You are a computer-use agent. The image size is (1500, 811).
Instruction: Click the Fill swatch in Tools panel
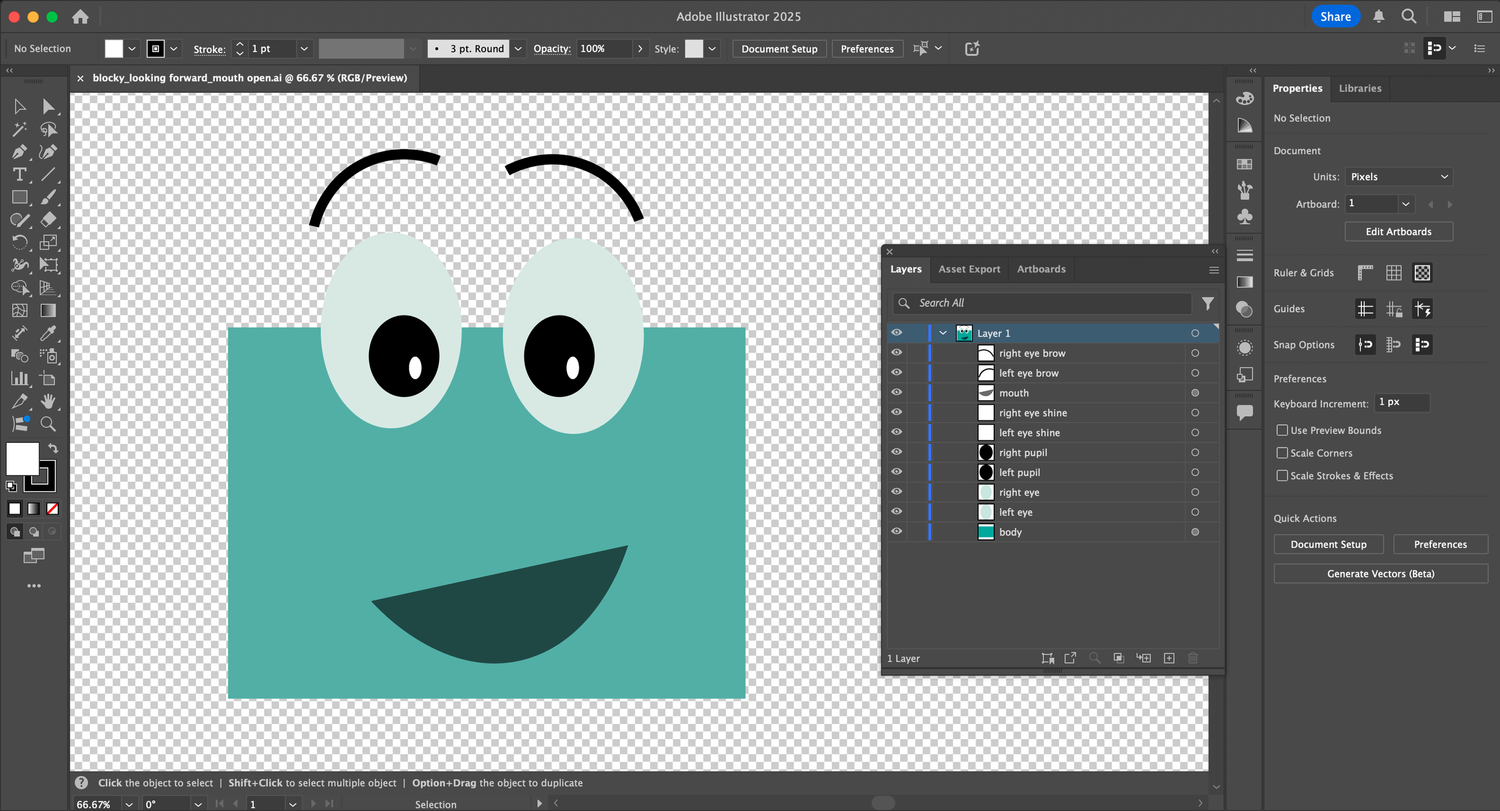(x=22, y=459)
